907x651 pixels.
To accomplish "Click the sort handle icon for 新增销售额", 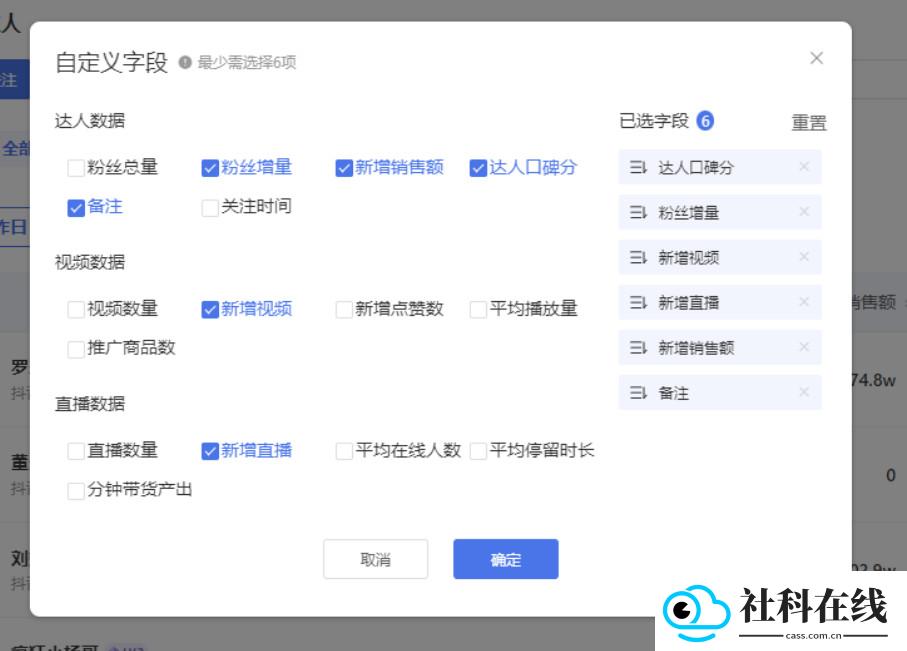I will 638,348.
